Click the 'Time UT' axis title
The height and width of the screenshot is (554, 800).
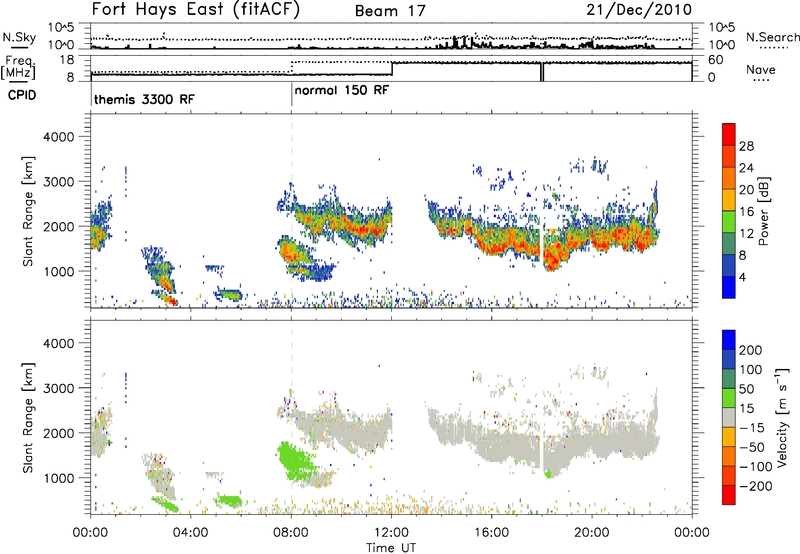(391, 548)
